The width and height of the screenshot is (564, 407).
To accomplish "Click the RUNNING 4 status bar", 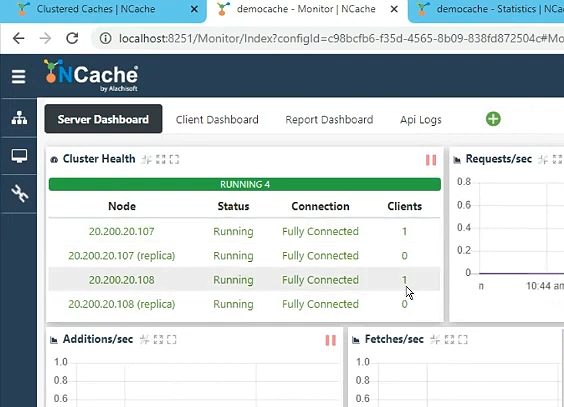I will (245, 184).
